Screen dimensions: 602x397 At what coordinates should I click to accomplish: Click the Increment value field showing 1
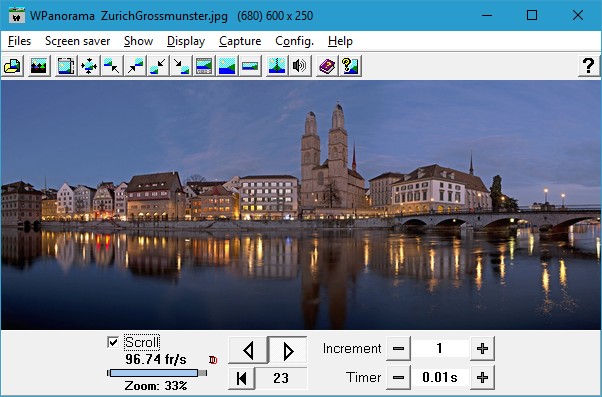[440, 349]
